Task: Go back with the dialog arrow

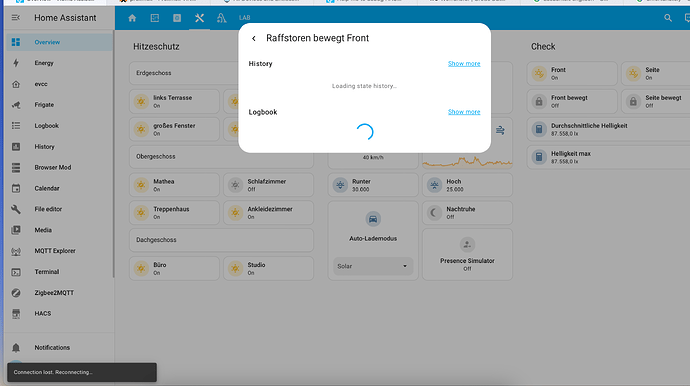Action: 254,38
